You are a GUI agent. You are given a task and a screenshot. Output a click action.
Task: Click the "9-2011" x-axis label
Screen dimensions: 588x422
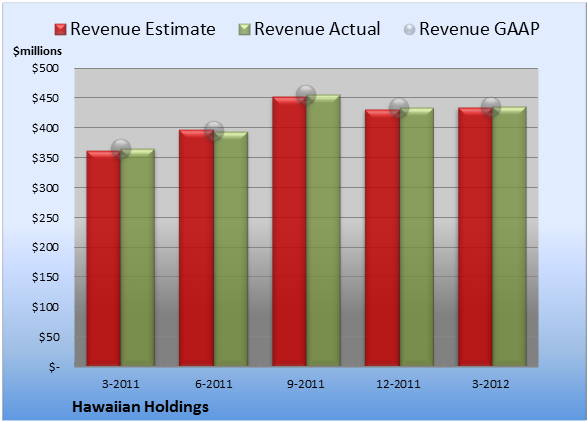coord(306,384)
